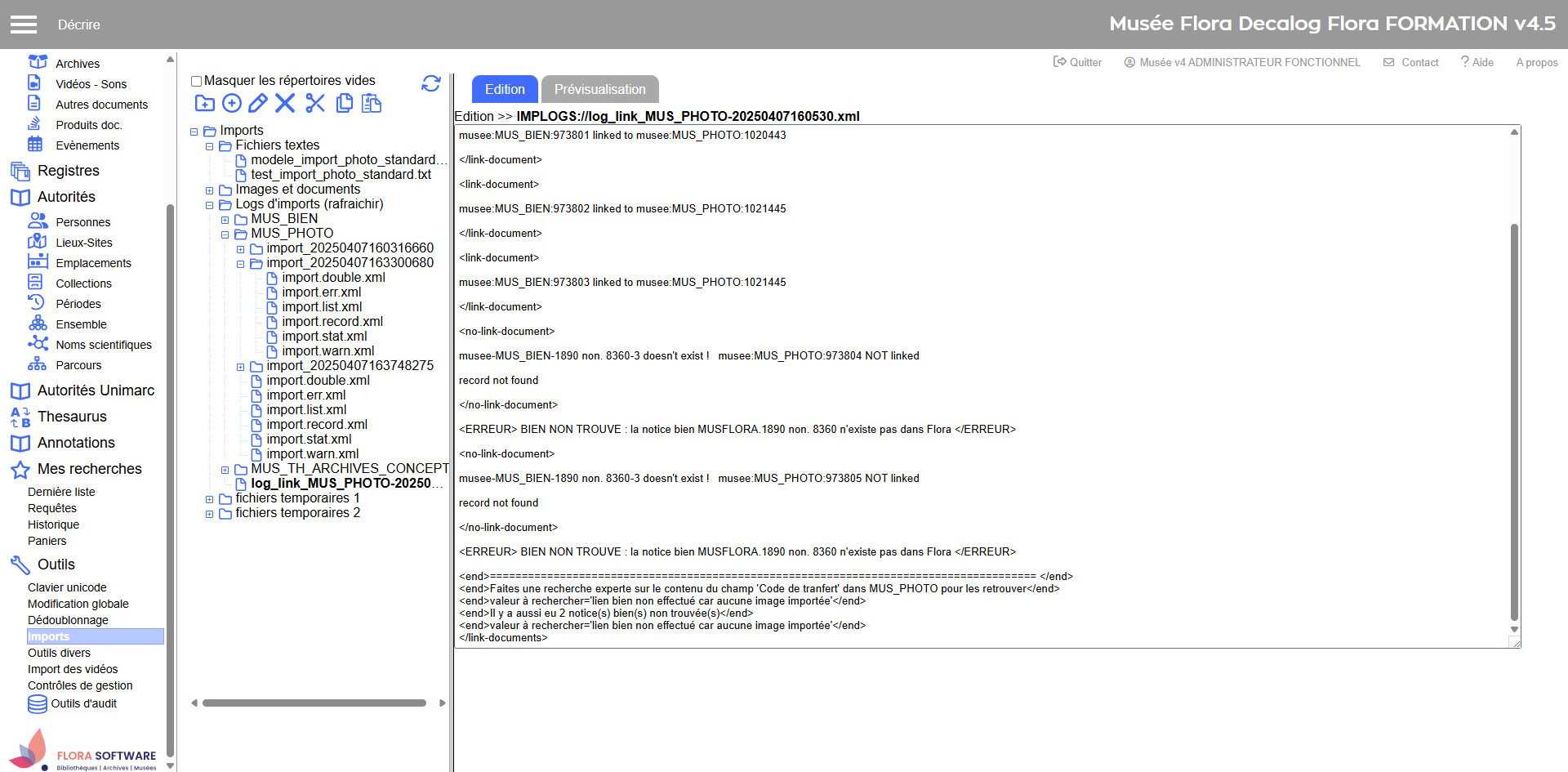Click the Personnes people icon
The width and height of the screenshot is (1568, 772).
pos(38,221)
